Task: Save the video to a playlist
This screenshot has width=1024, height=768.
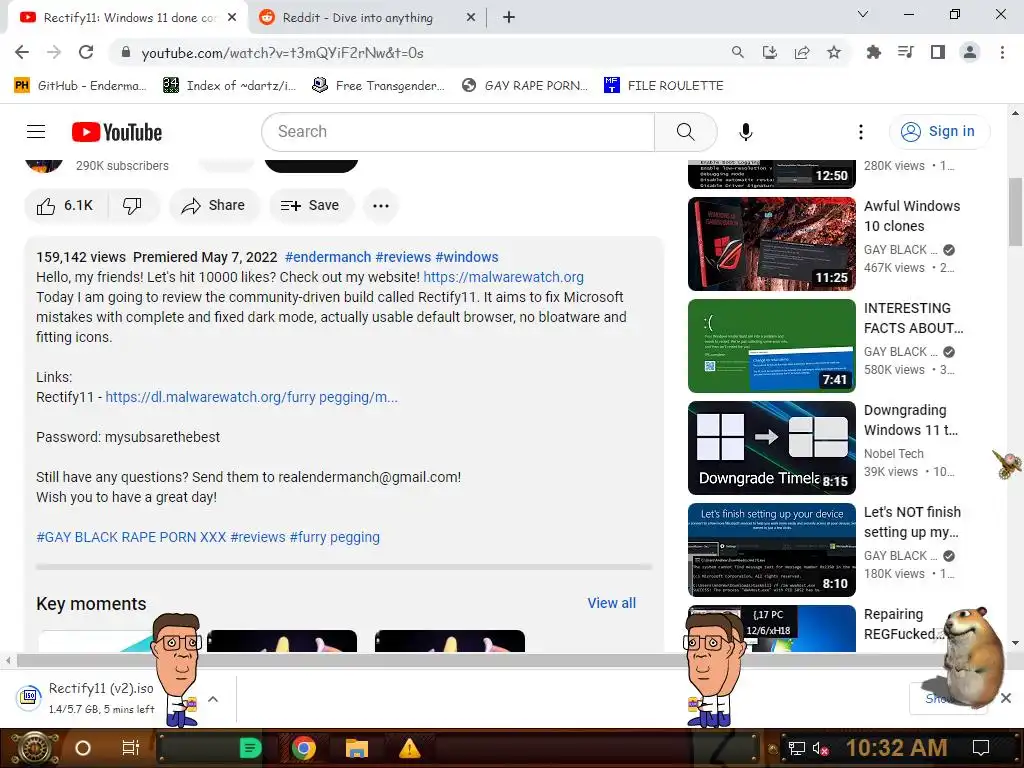Action: pos(310,206)
